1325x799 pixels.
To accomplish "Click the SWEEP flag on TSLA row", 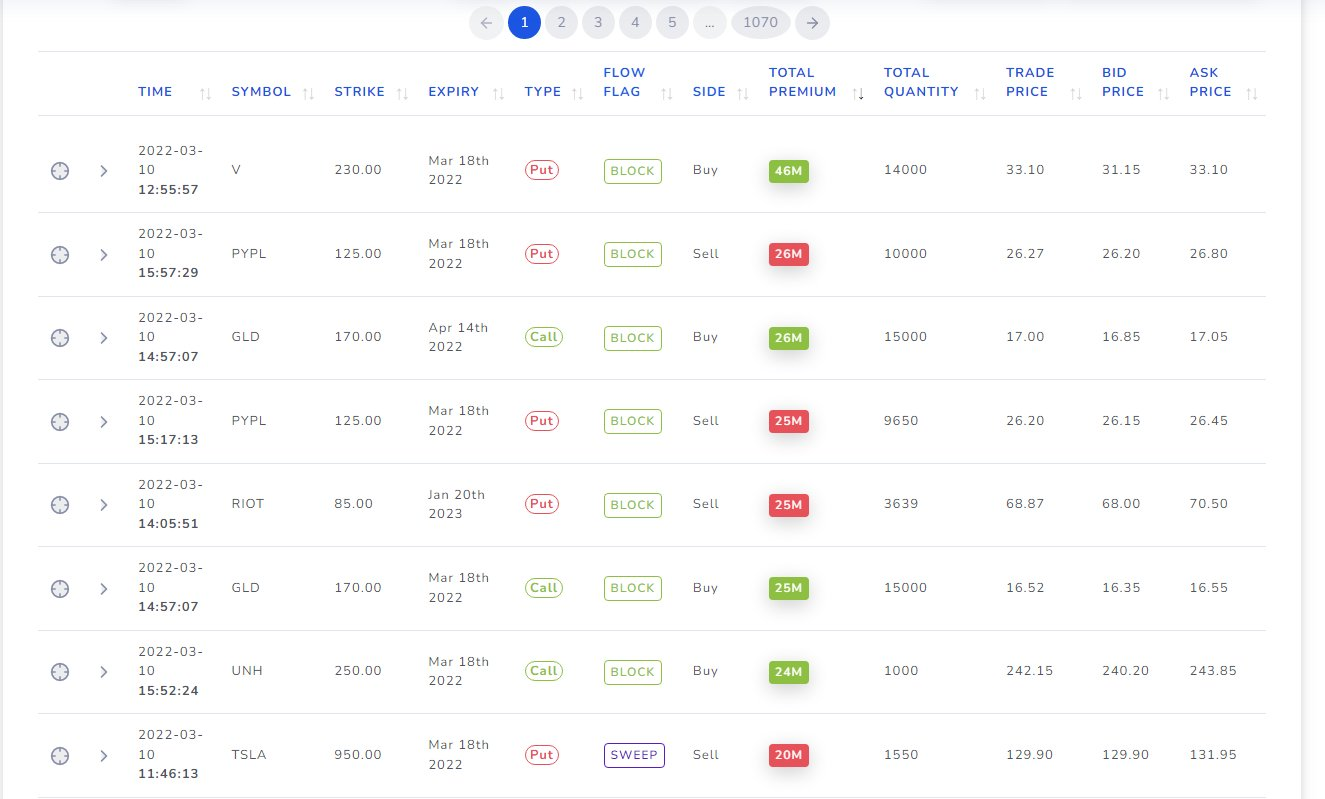I will (634, 755).
